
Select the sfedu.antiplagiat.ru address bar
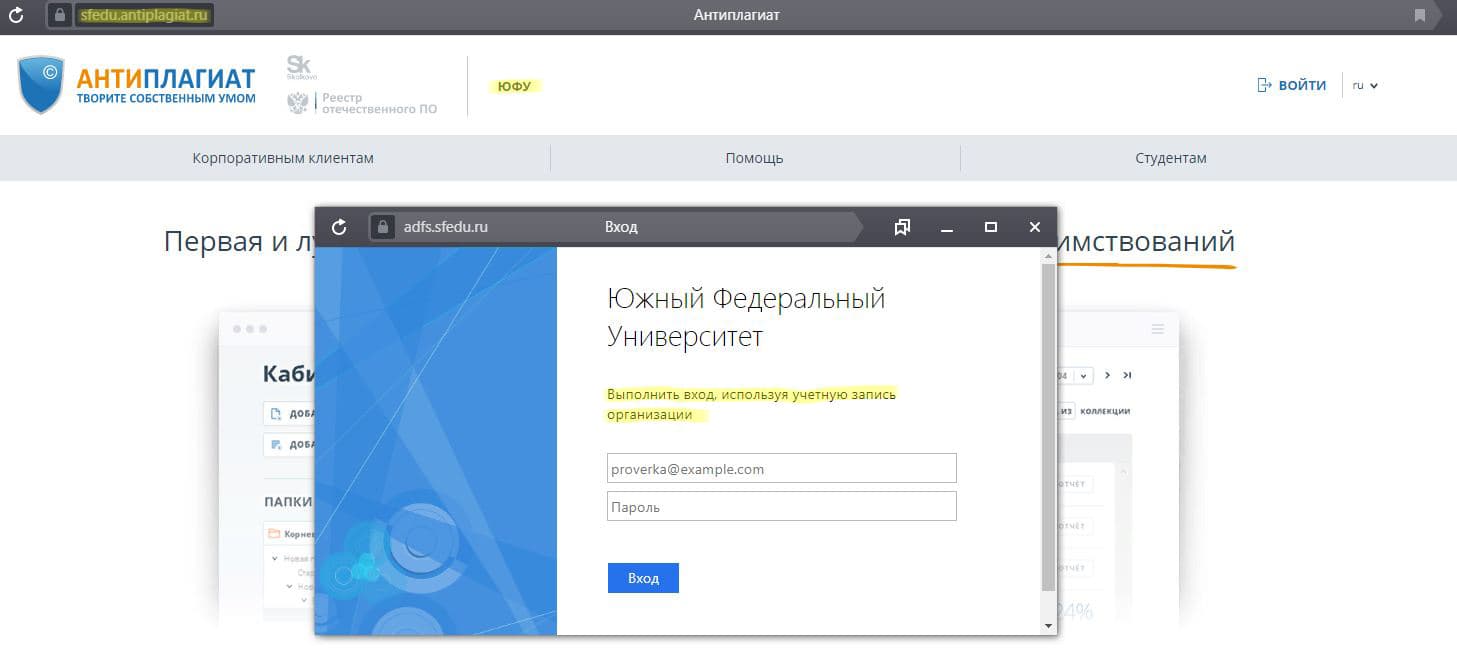145,15
